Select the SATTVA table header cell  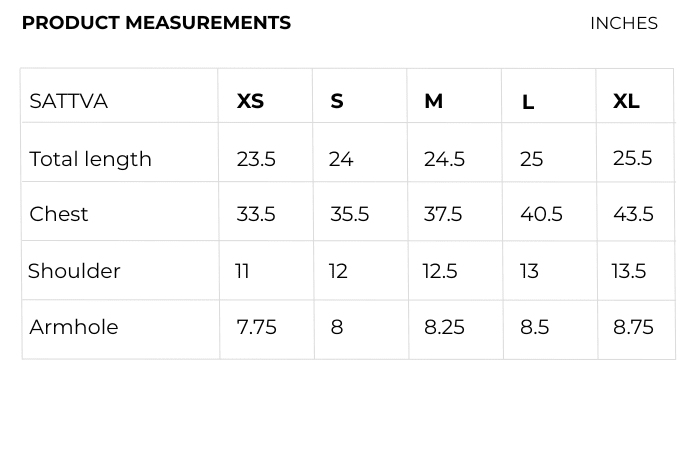68,101
